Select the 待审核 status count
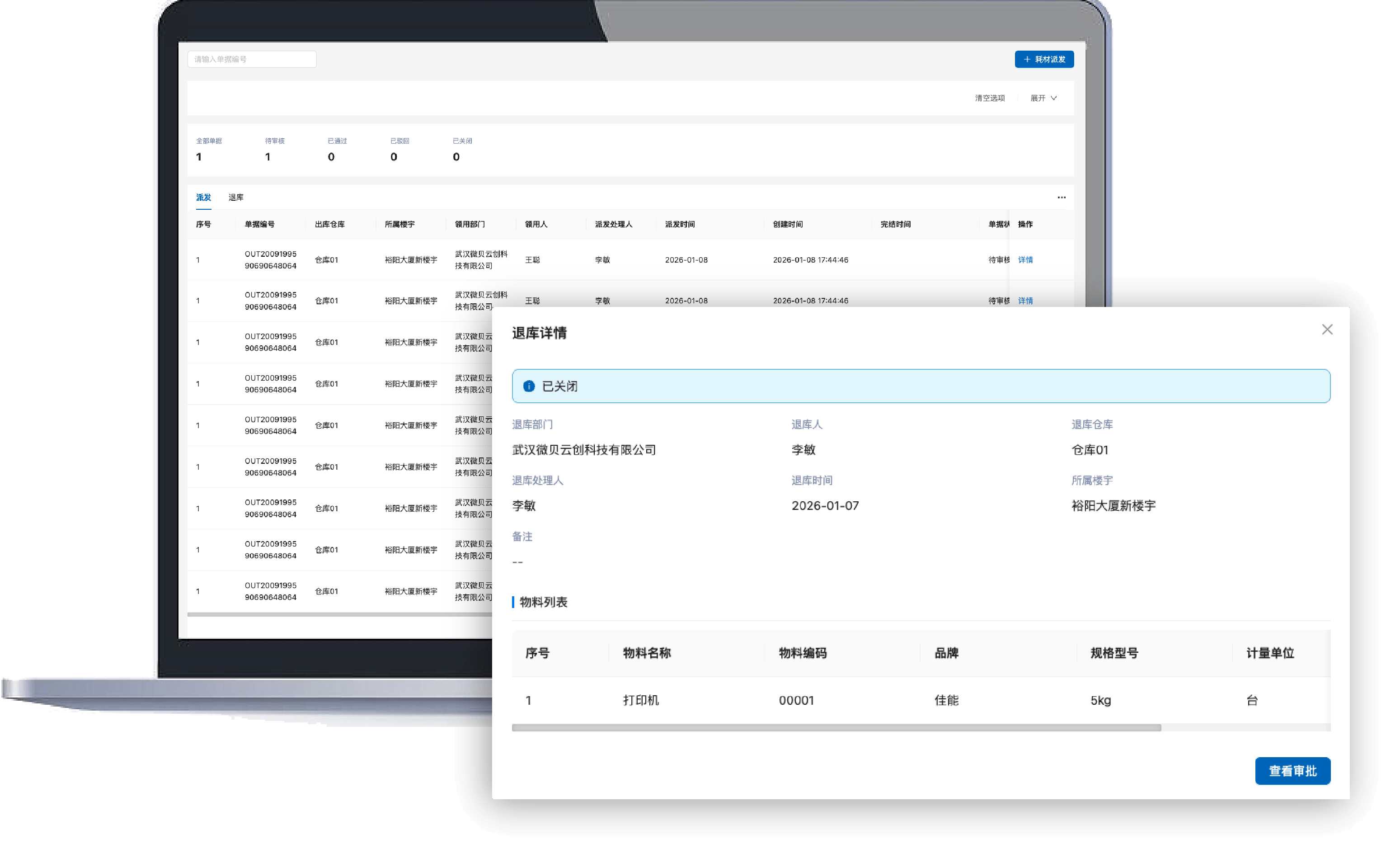This screenshot has height=858, width=1400. (x=274, y=150)
